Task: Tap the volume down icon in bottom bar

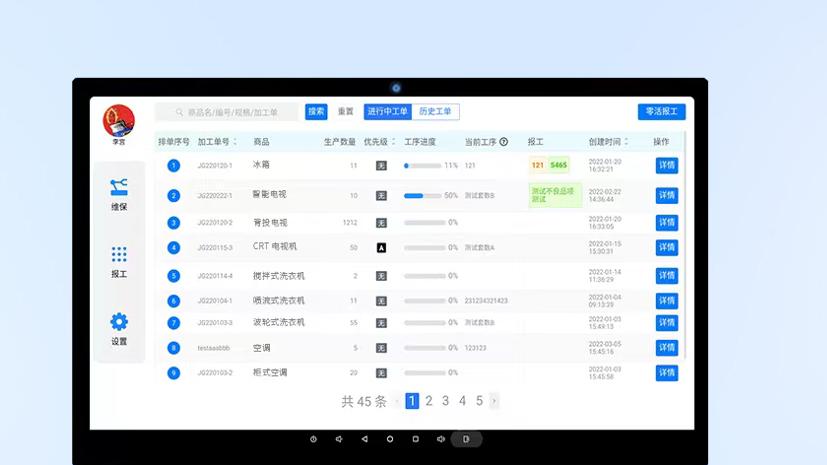Action: [x=339, y=439]
